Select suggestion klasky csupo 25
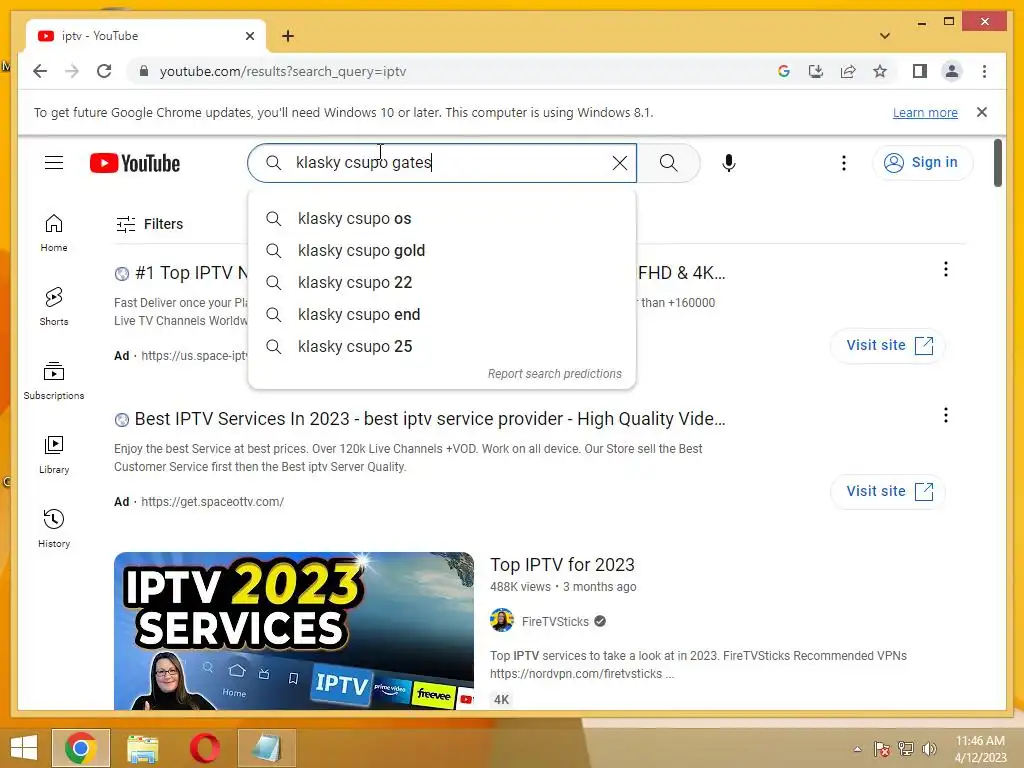 pyautogui.click(x=441, y=346)
